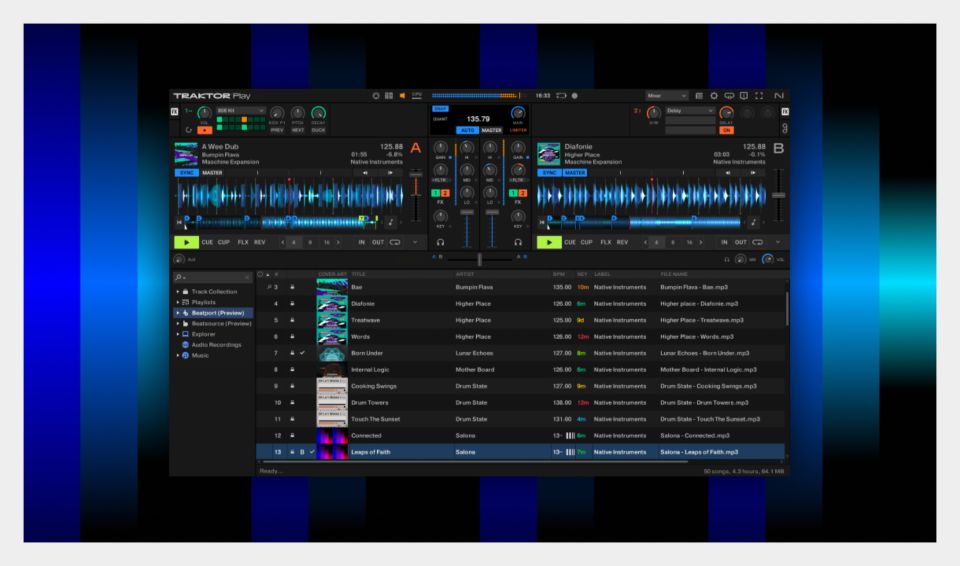Click the crossfader handle between decks
Screen dimensions: 960x566
click(x=480, y=258)
